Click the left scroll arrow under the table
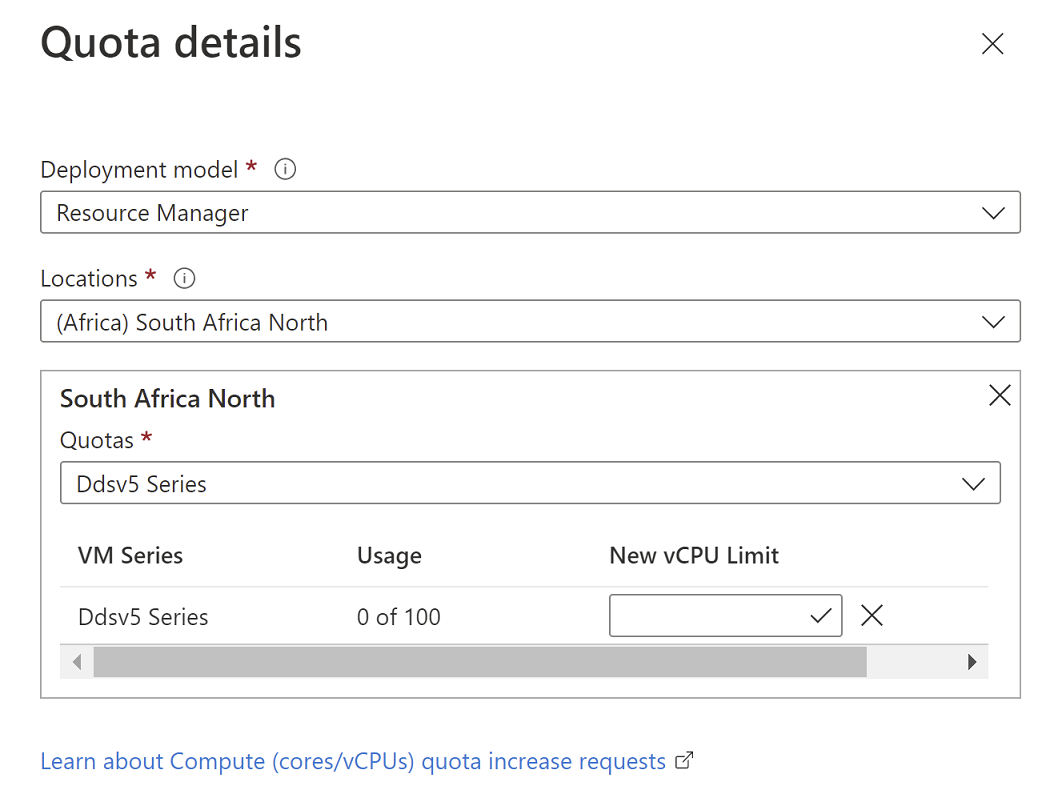This screenshot has height=786, width=1058. click(x=77, y=661)
